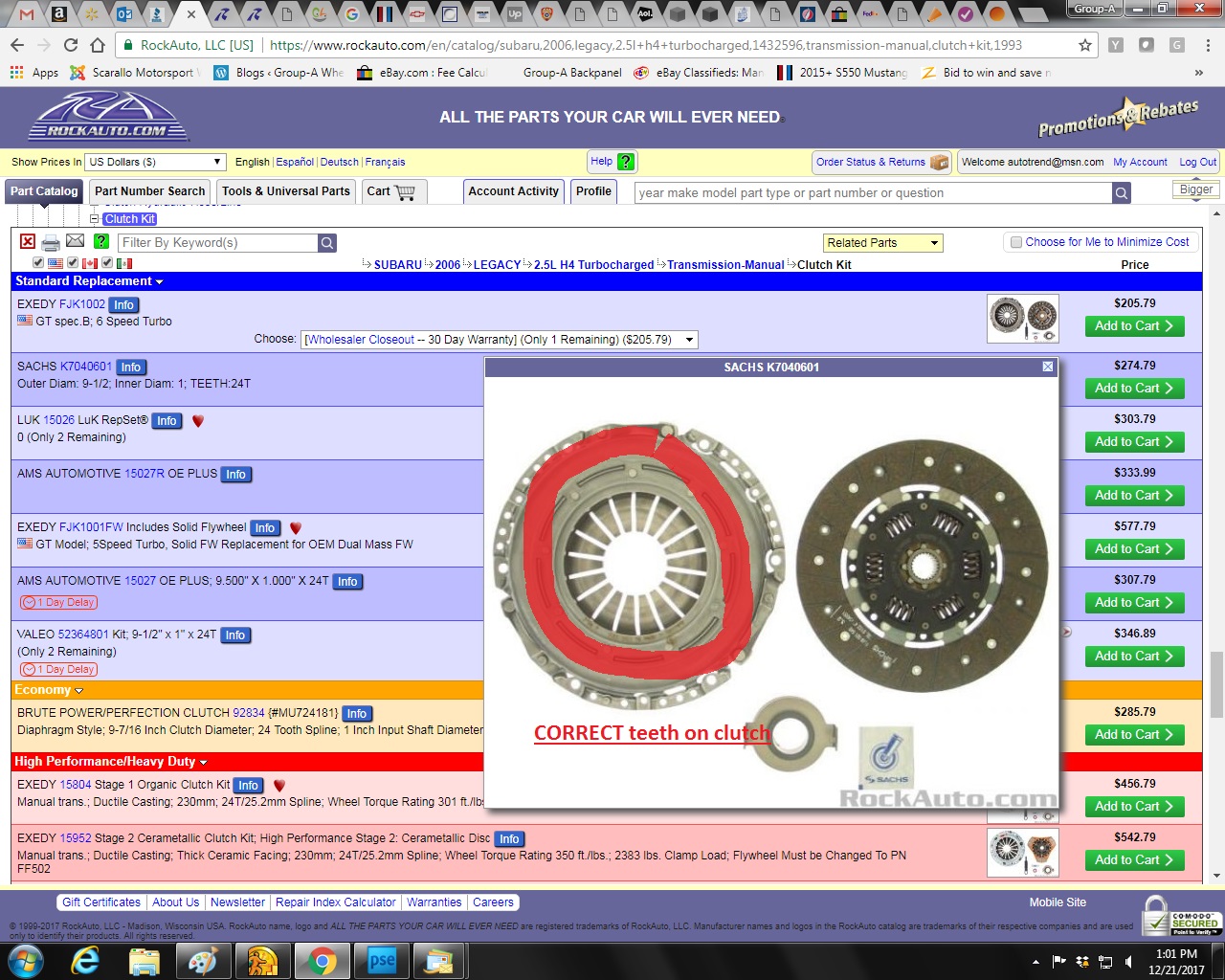
Task: Open the Repair Index Calculator link
Action: [x=335, y=902]
